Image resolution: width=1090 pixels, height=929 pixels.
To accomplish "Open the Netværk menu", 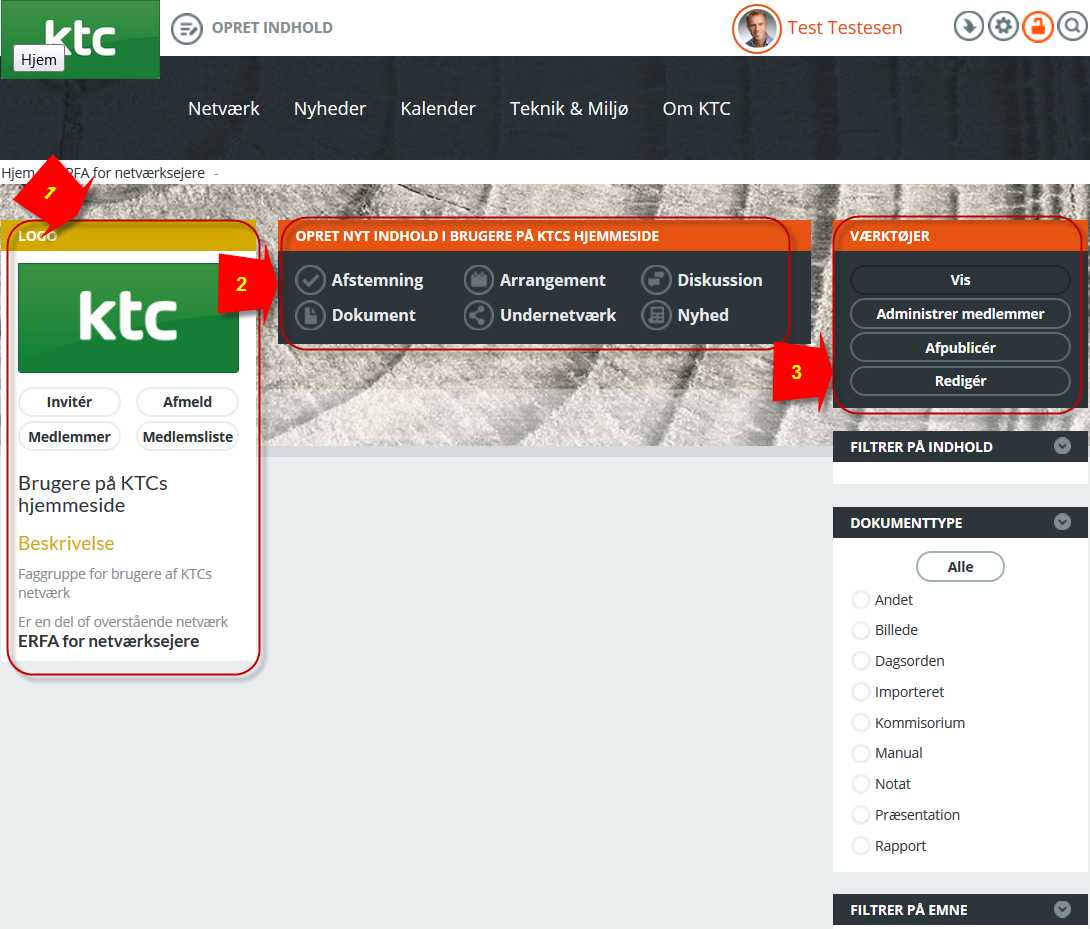I will point(224,108).
